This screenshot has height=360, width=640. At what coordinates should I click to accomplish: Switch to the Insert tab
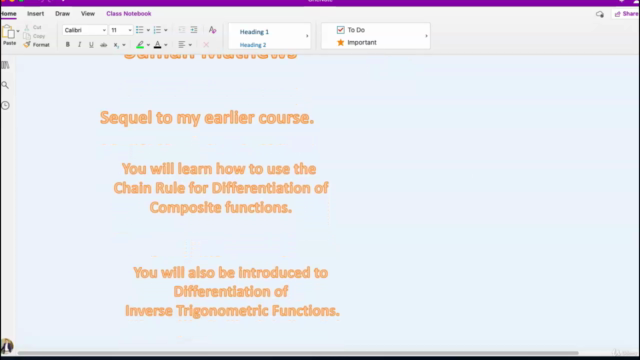pyautogui.click(x=36, y=13)
